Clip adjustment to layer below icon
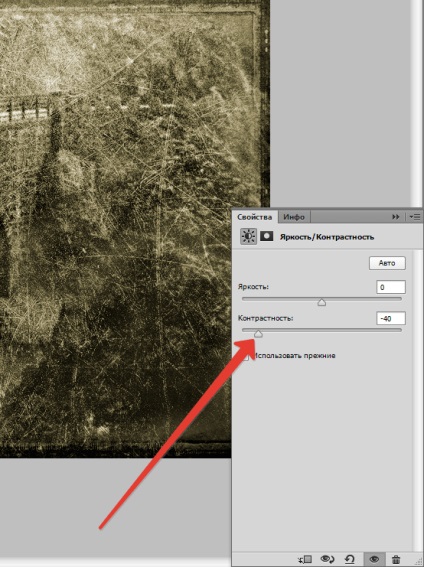The image size is (424, 567). pyautogui.click(x=305, y=559)
